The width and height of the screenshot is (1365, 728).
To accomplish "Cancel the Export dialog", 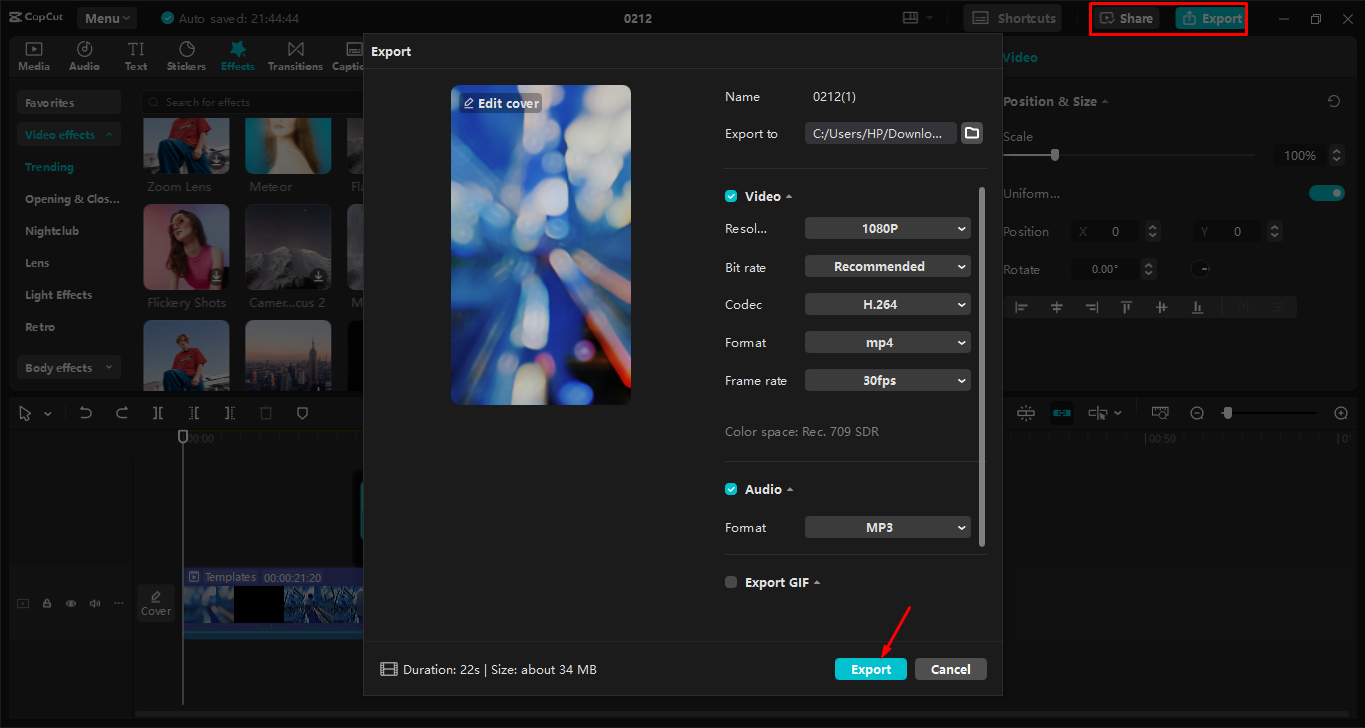I will (x=950, y=668).
